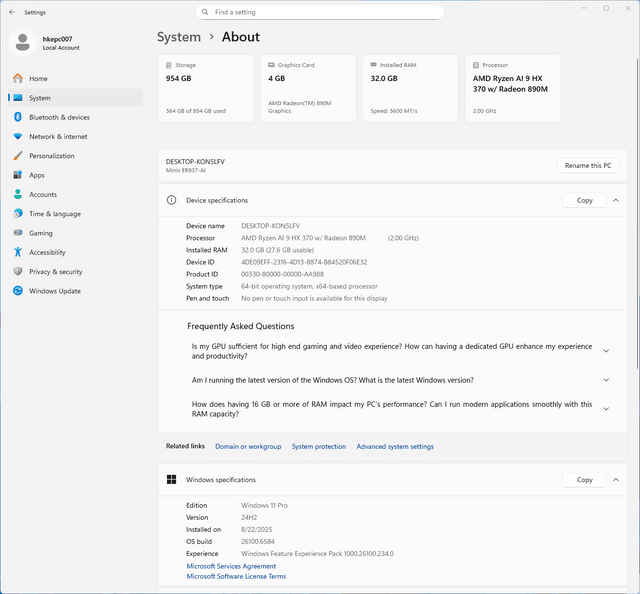The width and height of the screenshot is (640, 594).
Task: Click the Privacy & security shield icon
Action: pyautogui.click(x=18, y=271)
